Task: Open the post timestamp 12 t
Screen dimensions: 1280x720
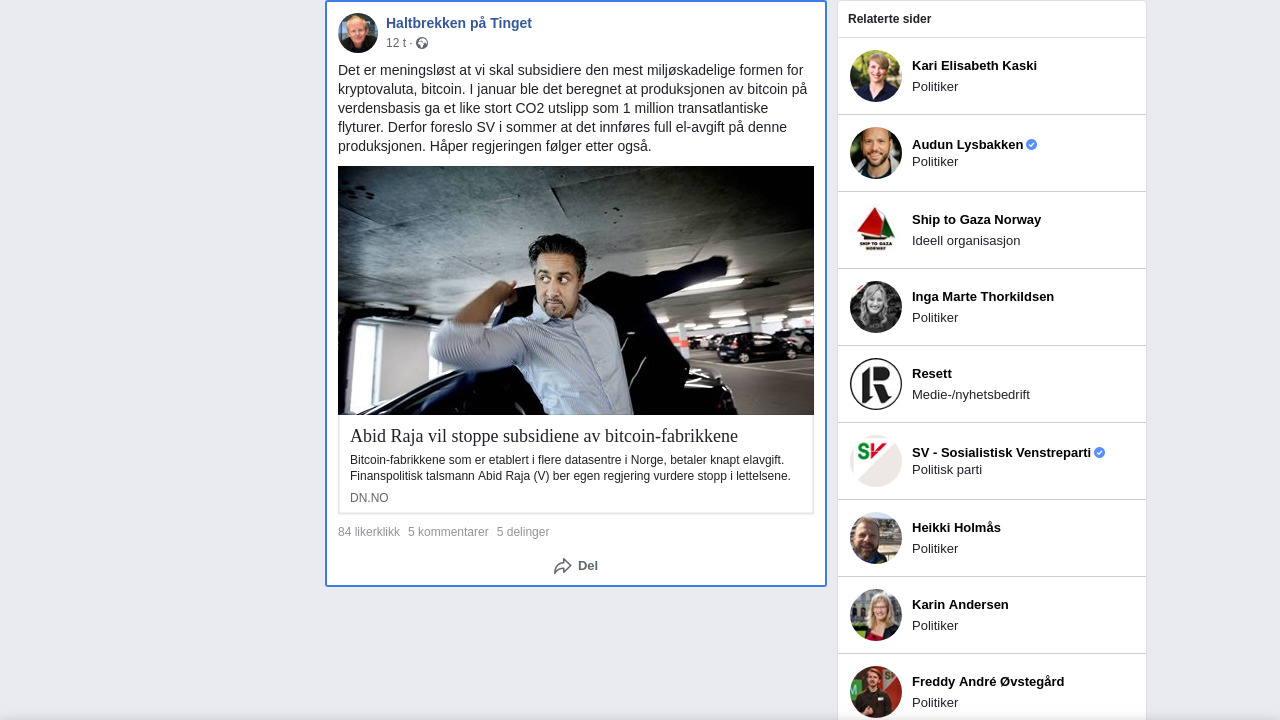Action: tap(396, 43)
